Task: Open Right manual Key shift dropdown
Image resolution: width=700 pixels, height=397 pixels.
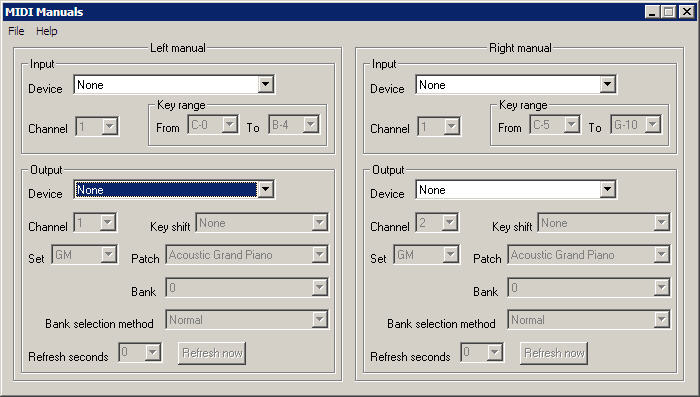Action: tap(604, 223)
